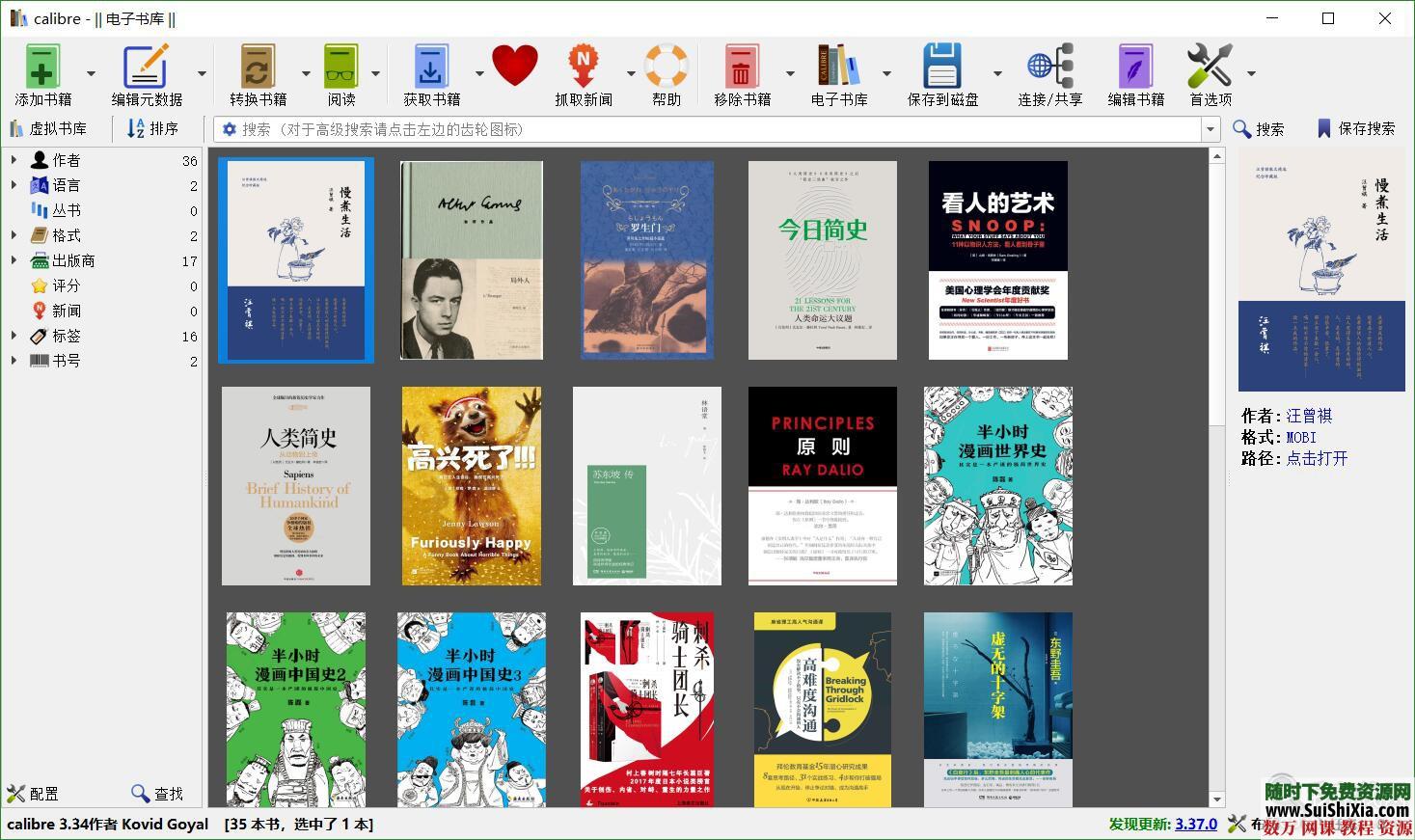Expand the Authors (作者) tree node

point(14,160)
